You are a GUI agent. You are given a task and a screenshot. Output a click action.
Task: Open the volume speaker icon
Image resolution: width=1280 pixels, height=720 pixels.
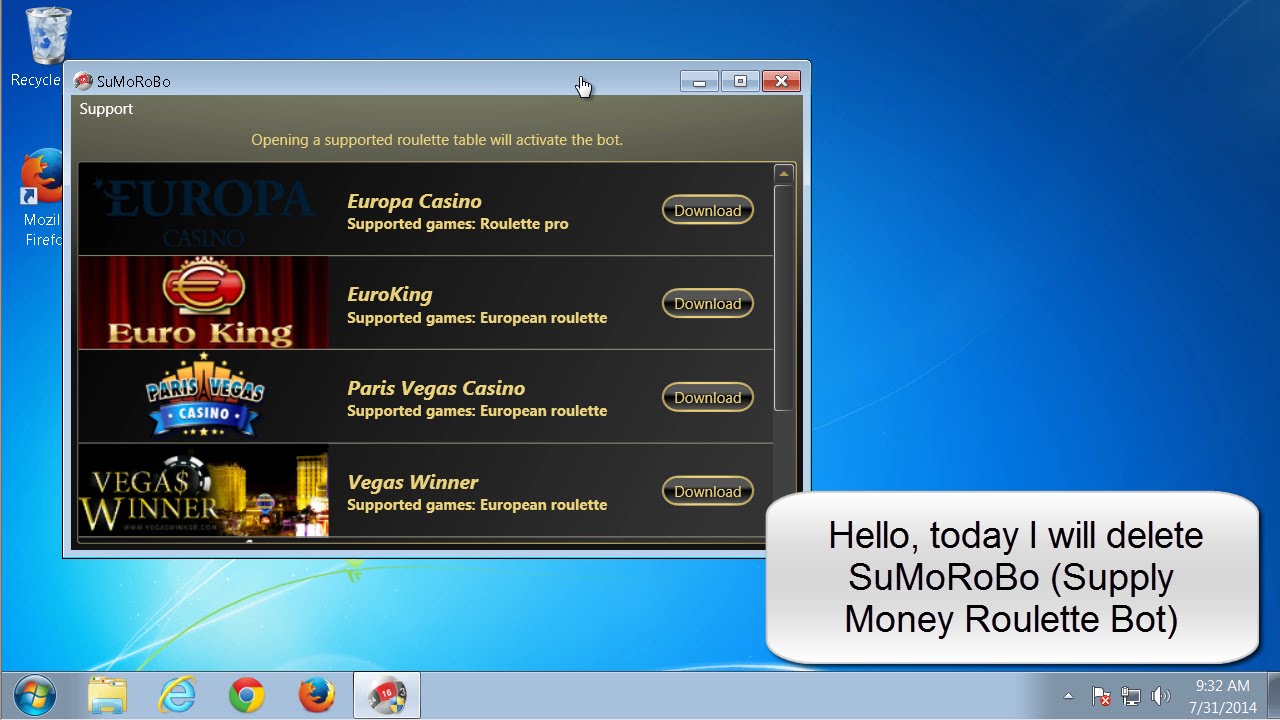[1160, 696]
